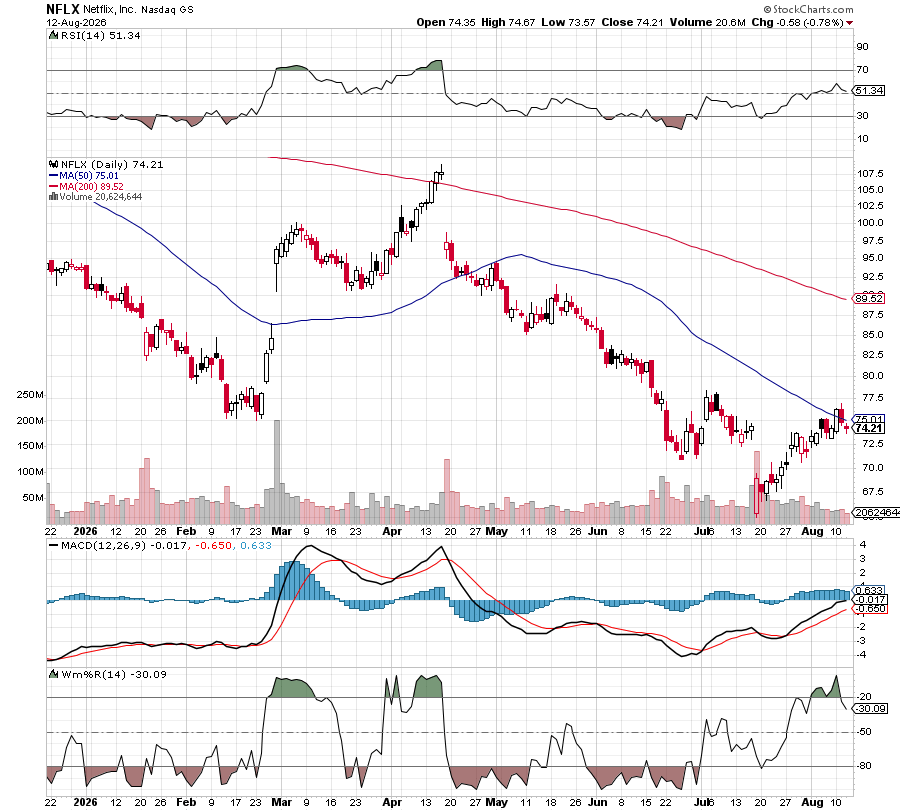Click the 'Chg -0.58 (-0.78%)' value
Screen dimensions: 900x811
pyautogui.click(x=797, y=22)
